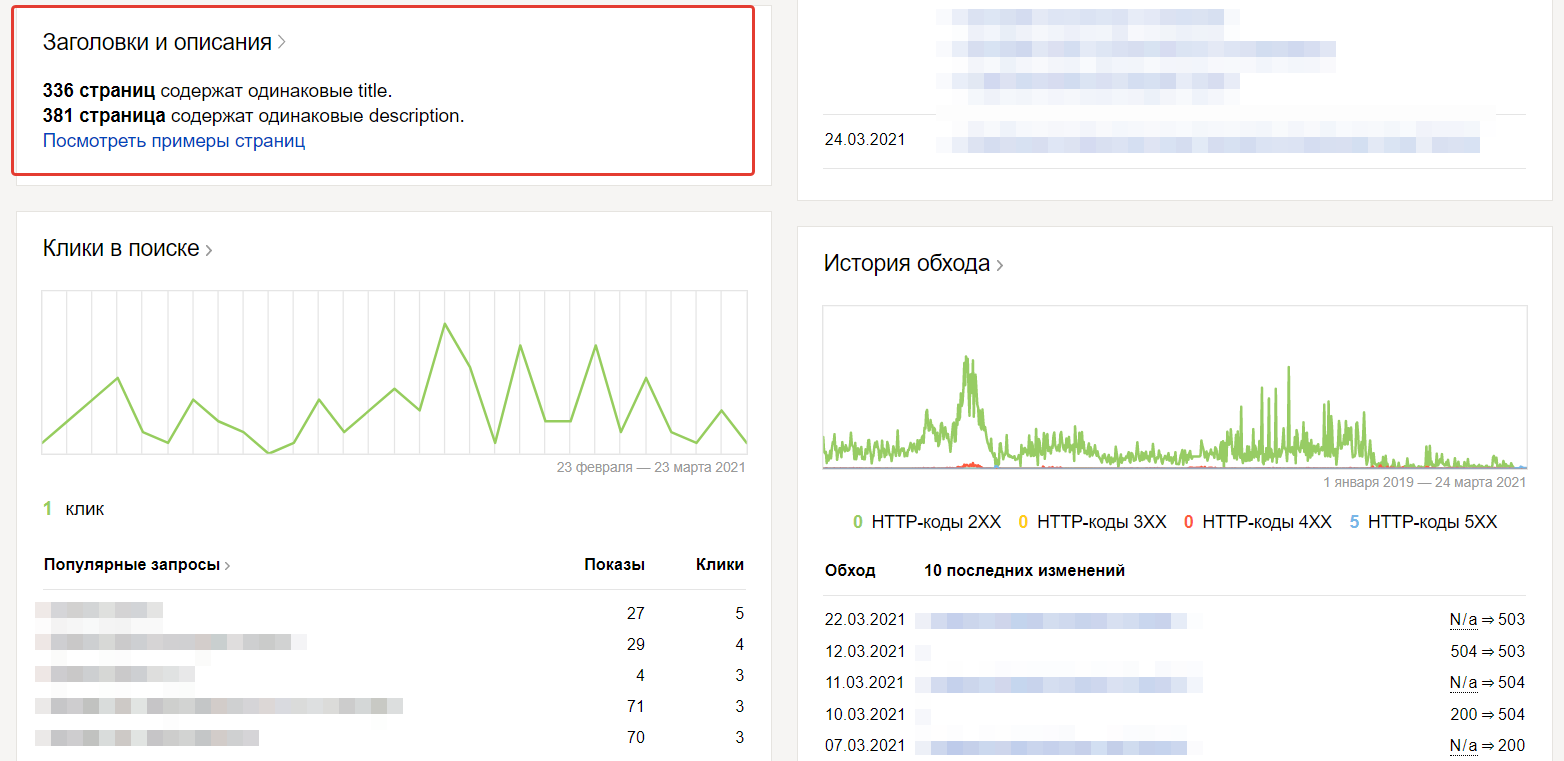The width and height of the screenshot is (1564, 761).
Task: Toggle the HTTP-коды 3XX legend series
Action: (x=1092, y=521)
